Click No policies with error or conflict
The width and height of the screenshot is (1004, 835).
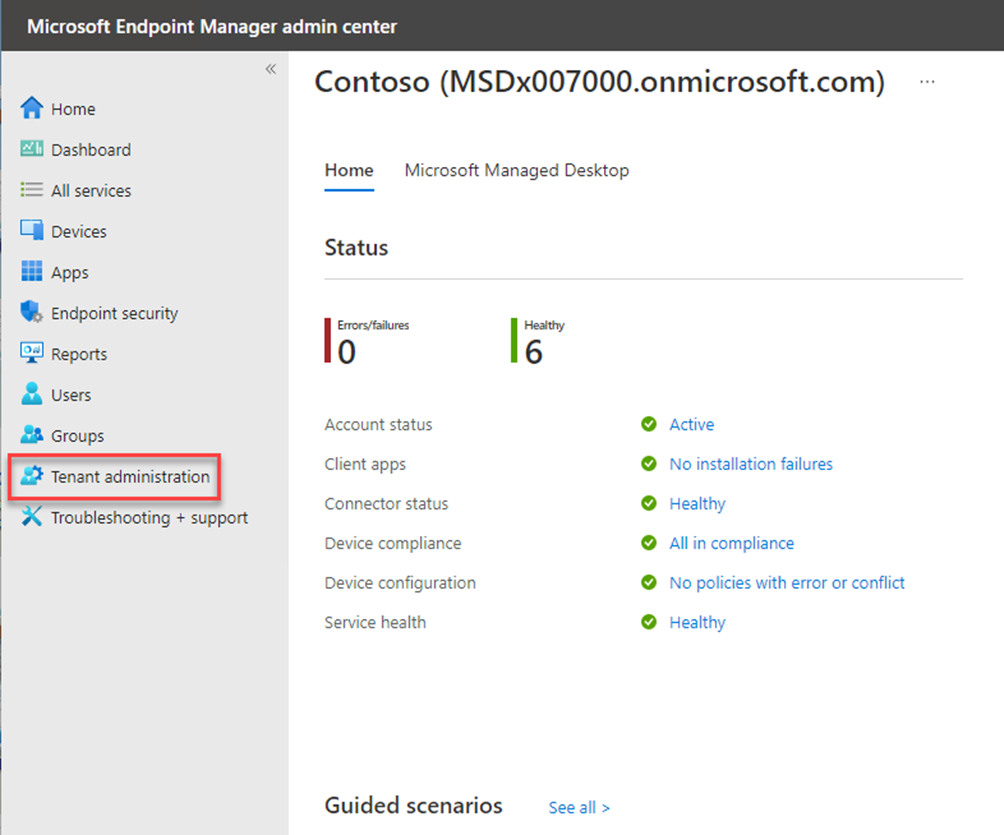787,583
